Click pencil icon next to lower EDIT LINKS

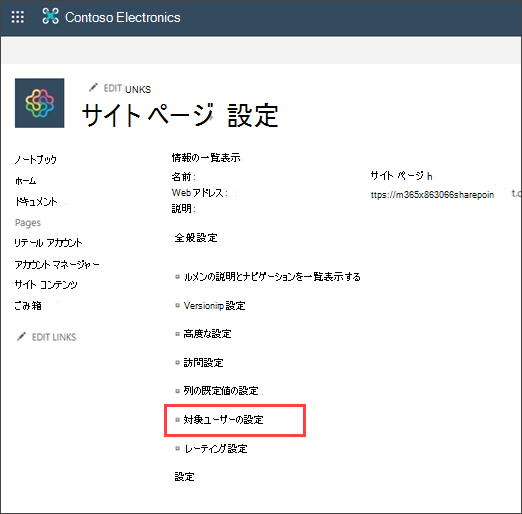(21, 336)
